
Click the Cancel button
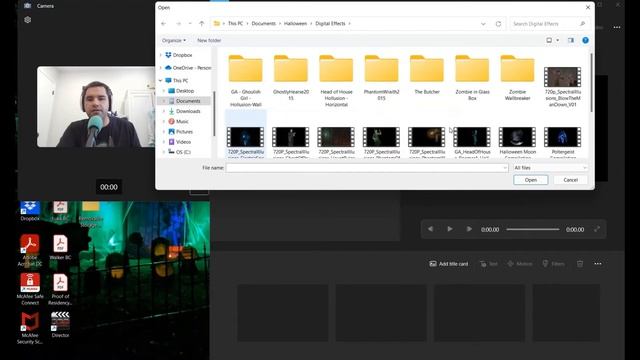coord(571,180)
